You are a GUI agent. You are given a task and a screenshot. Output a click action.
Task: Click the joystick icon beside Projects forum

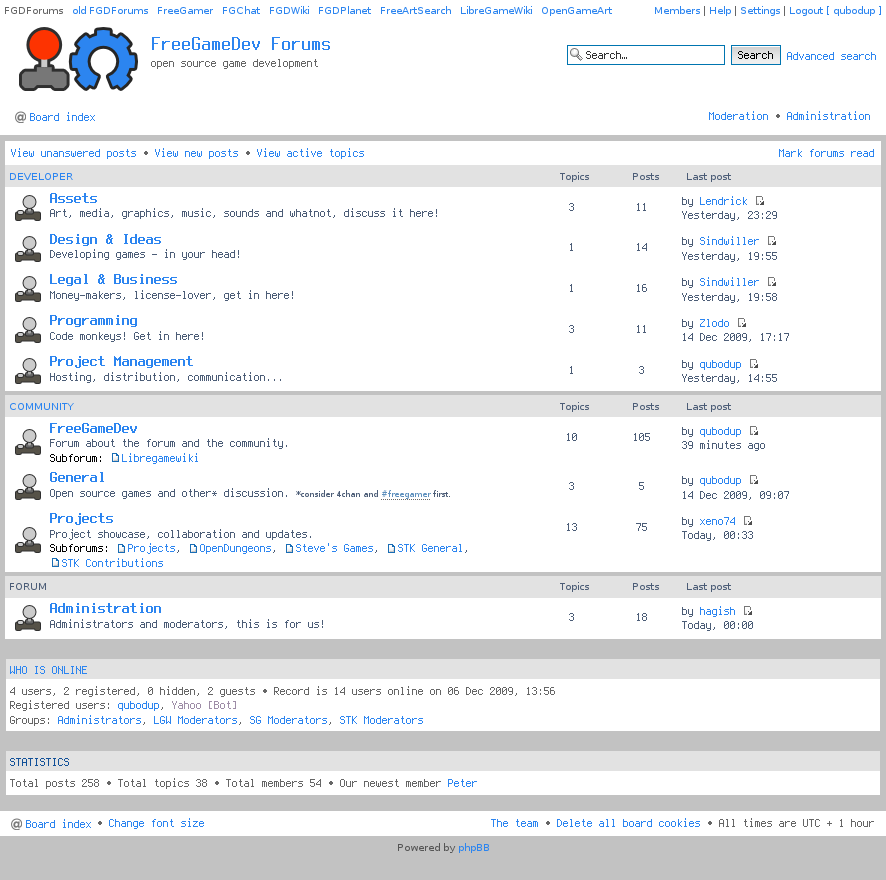pos(28,539)
